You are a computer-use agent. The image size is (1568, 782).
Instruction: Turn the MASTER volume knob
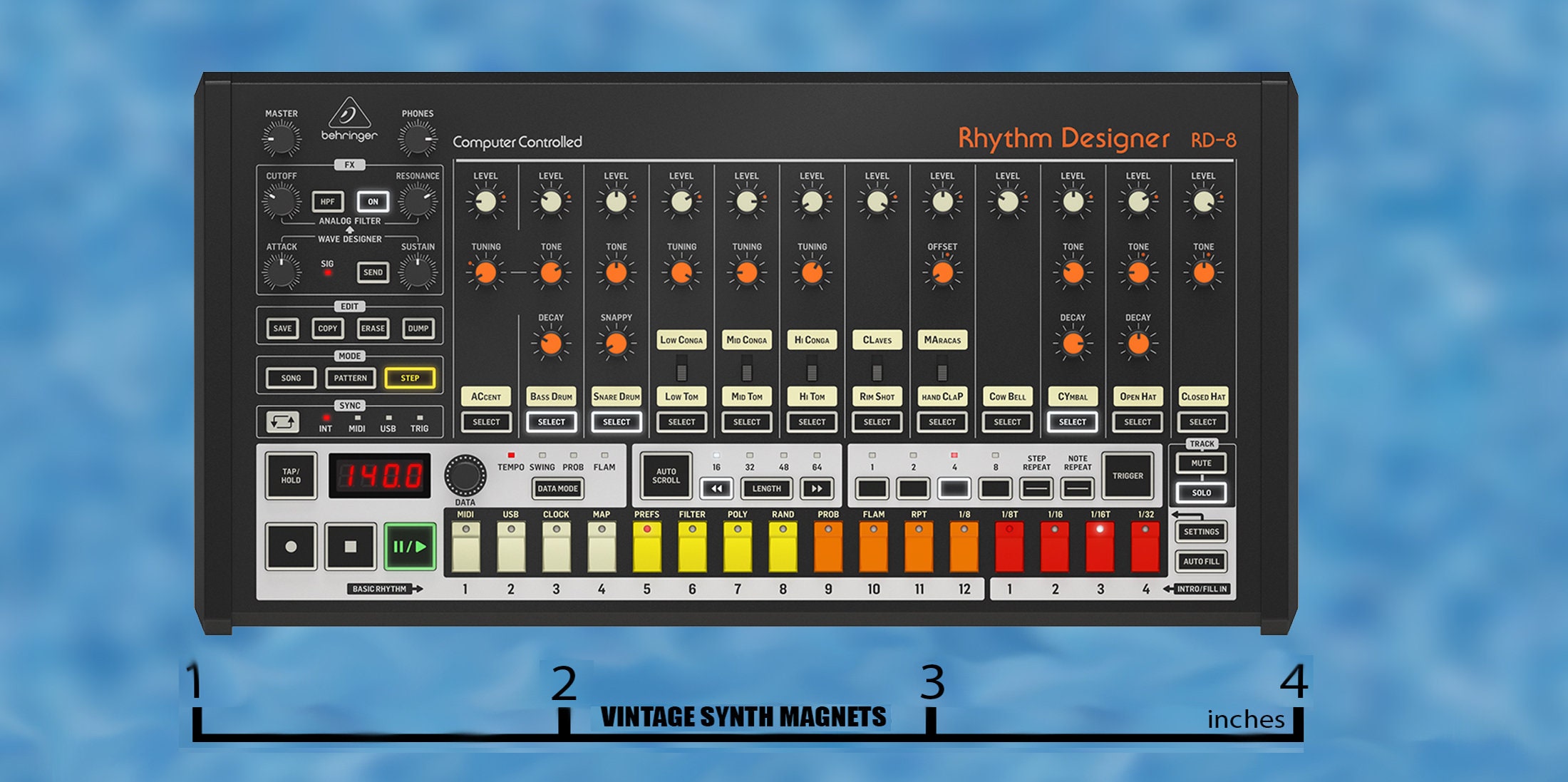(x=281, y=138)
